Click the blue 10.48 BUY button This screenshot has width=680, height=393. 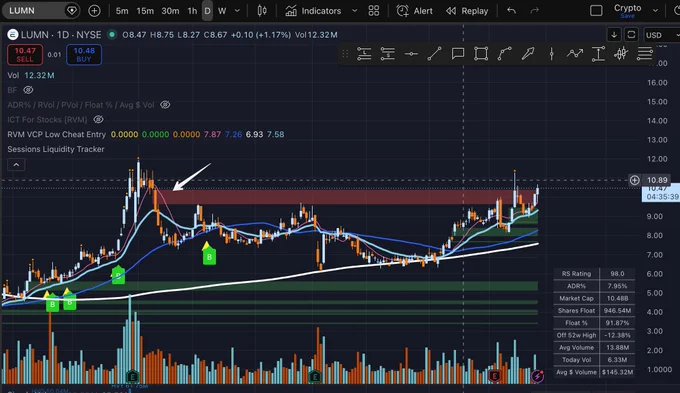coord(84,55)
